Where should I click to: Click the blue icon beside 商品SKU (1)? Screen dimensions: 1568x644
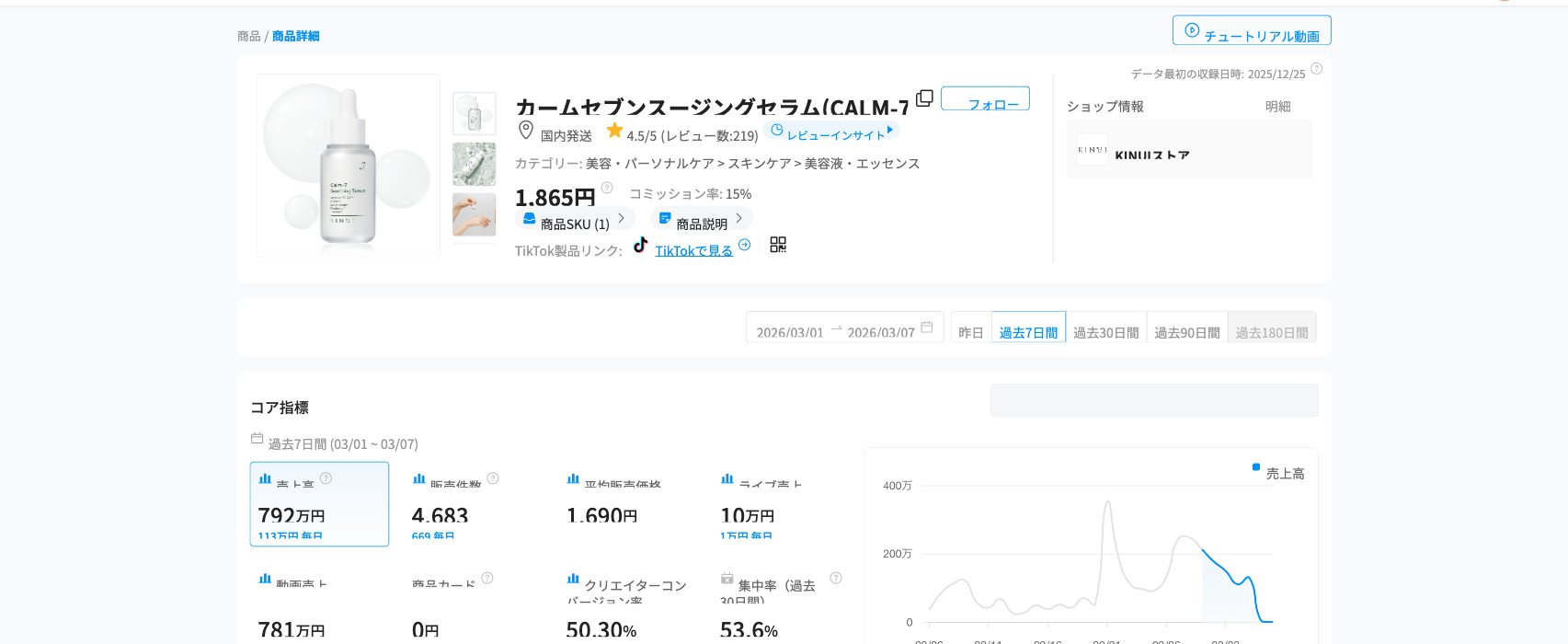click(529, 219)
